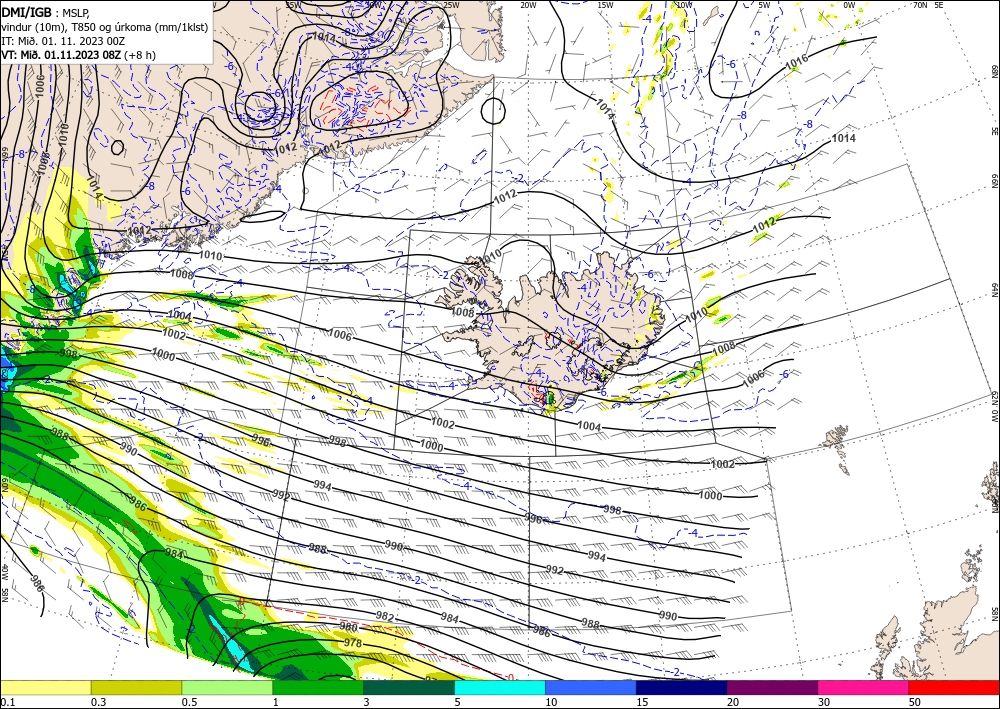The width and height of the screenshot is (1000, 709).
Task: Click the purple 20–30 mm legend swatch
Action: coord(772,687)
